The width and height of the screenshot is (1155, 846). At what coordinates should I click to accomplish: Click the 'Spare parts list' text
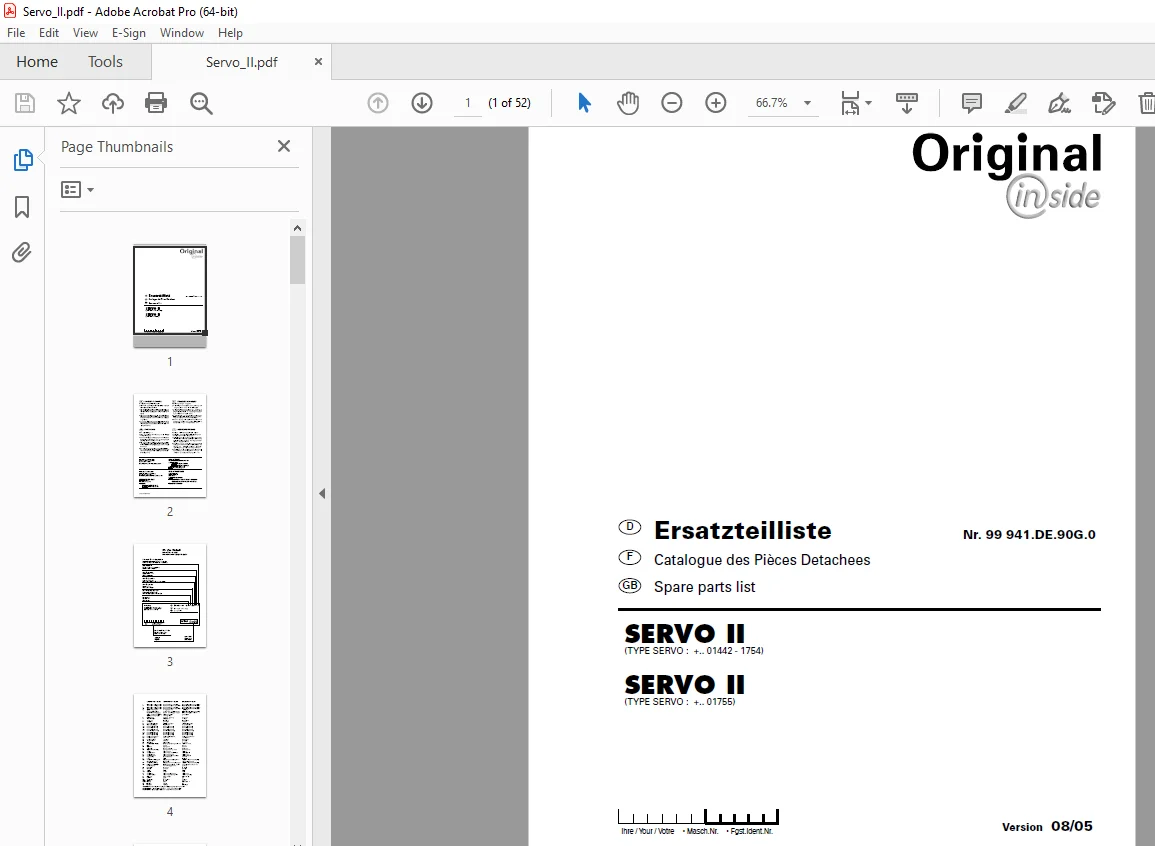[x=704, y=587]
